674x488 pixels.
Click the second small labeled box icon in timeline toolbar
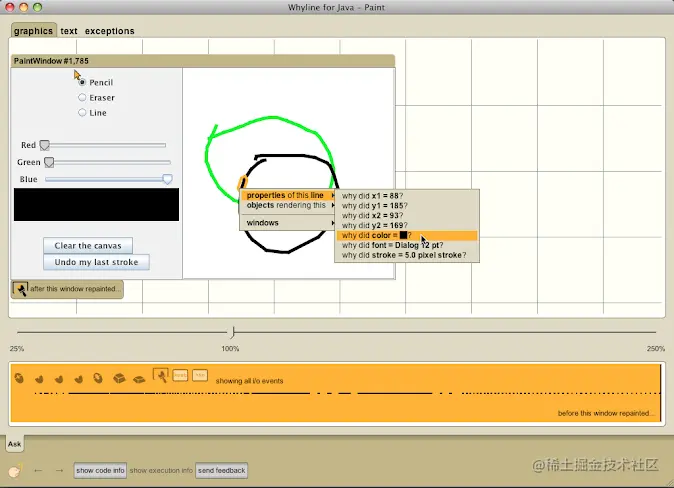click(200, 375)
